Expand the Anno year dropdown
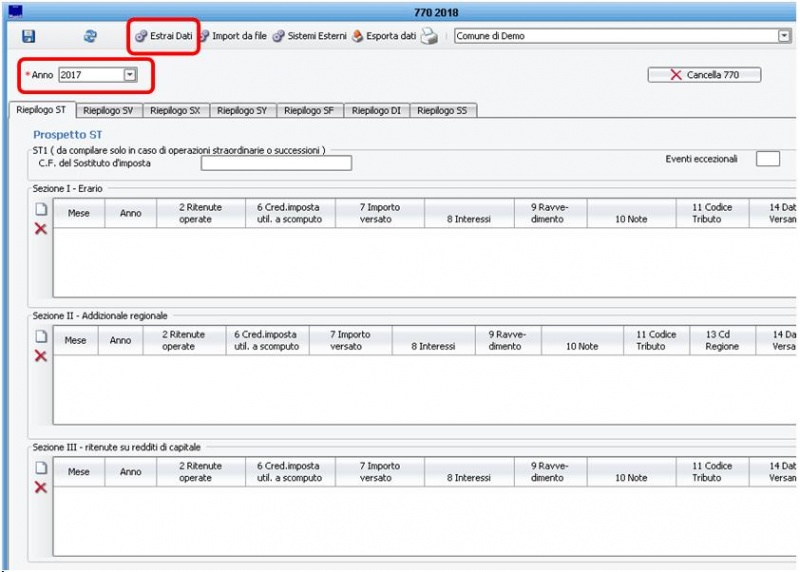800x572 pixels. [x=130, y=75]
